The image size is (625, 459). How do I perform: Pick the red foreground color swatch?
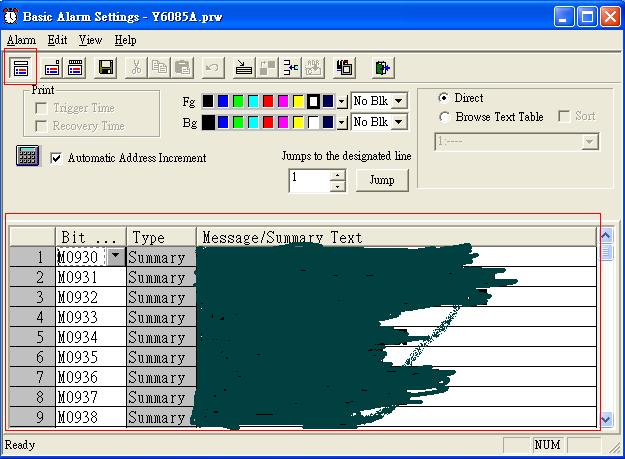[268, 101]
